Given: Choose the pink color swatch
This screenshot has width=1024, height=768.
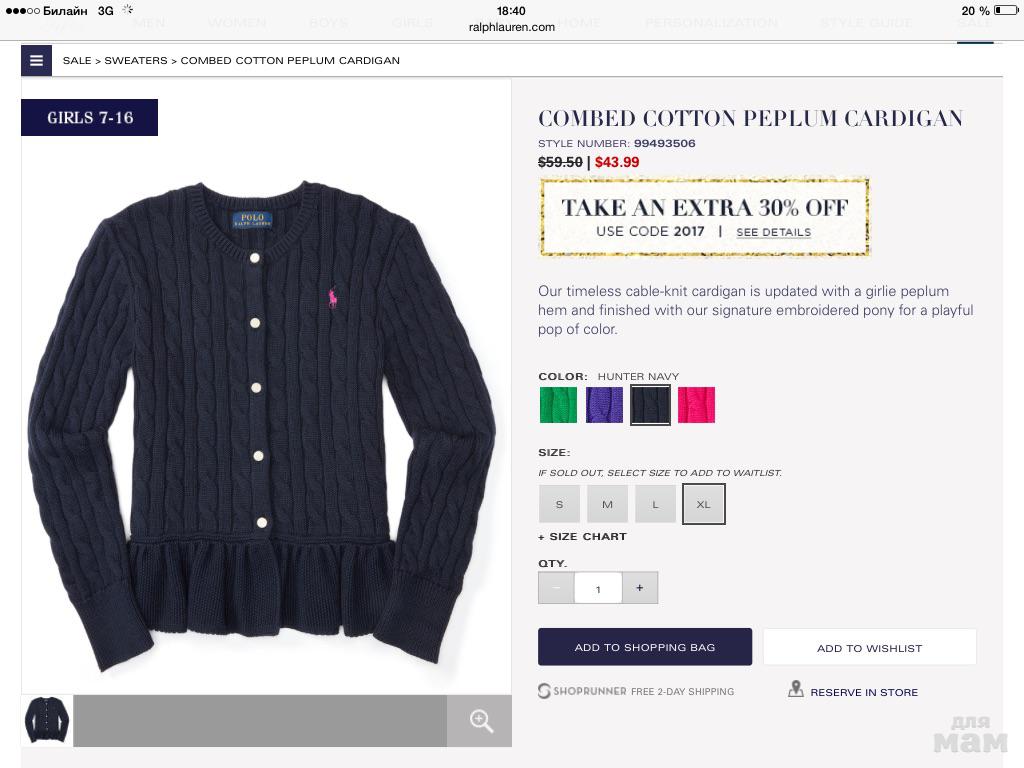Looking at the screenshot, I should [696, 405].
